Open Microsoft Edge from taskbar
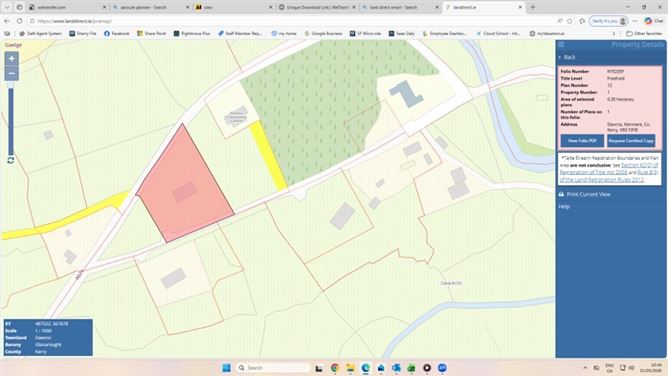This screenshot has height=376, width=668. tap(366, 367)
